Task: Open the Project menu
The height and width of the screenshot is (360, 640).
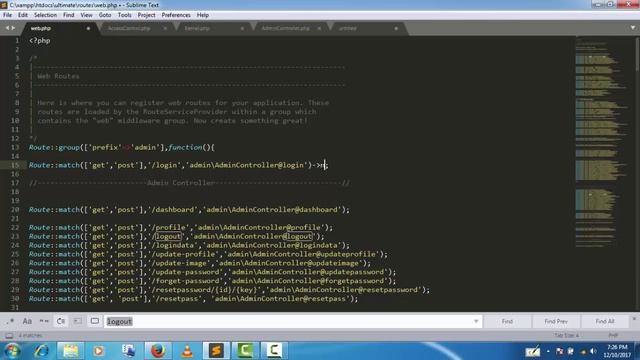Action: coord(147,15)
